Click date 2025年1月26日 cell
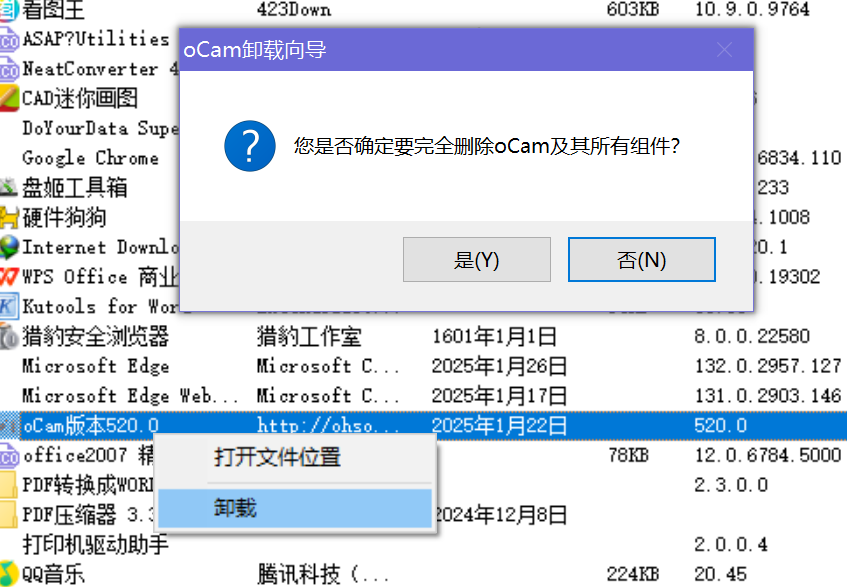Image resolution: width=847 pixels, height=587 pixels. click(x=499, y=366)
